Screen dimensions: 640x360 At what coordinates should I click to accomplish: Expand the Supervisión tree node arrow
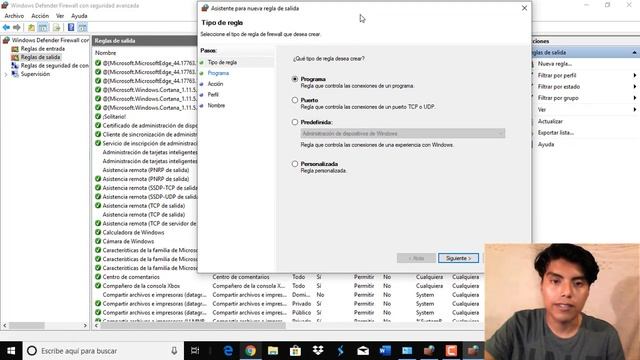pyautogui.click(x=6, y=74)
